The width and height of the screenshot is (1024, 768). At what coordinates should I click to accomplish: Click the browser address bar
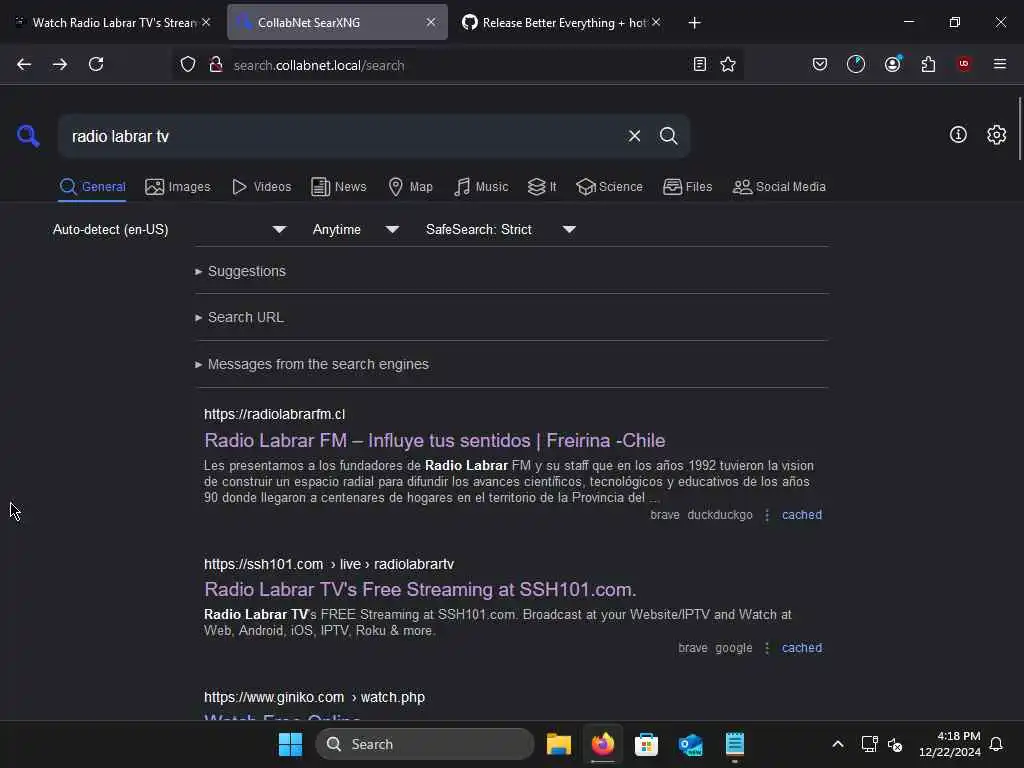[x=457, y=65]
